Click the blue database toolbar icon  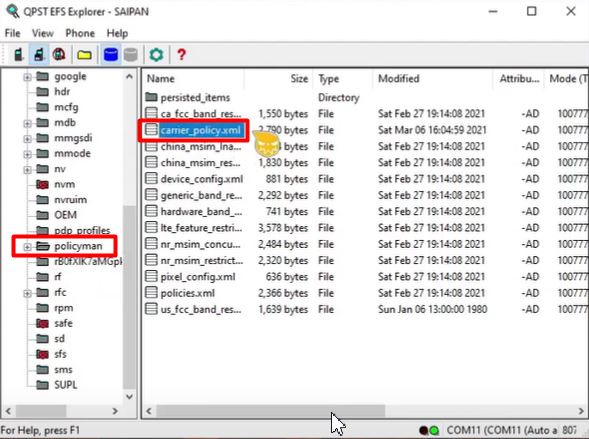[111, 55]
